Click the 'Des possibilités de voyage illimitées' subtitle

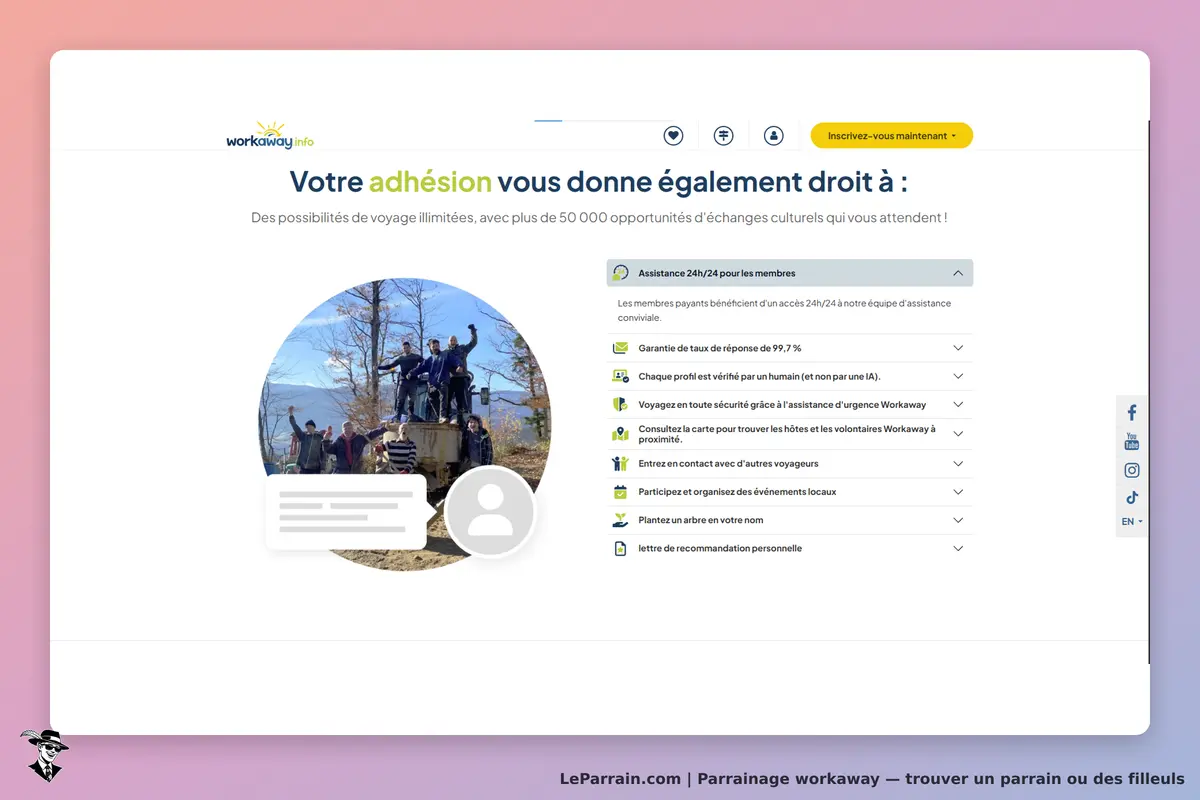(x=599, y=217)
